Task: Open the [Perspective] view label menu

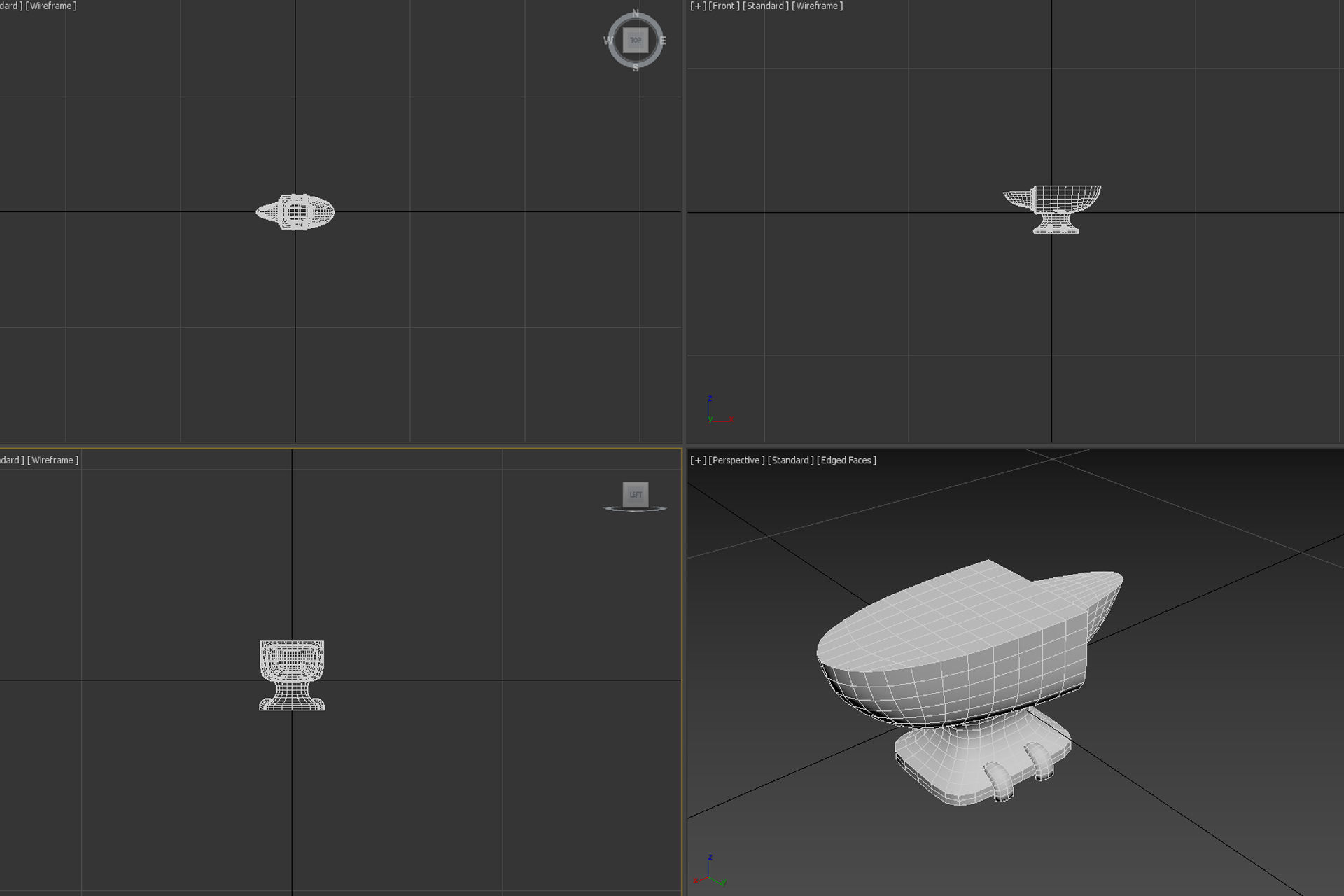Action: click(736, 460)
